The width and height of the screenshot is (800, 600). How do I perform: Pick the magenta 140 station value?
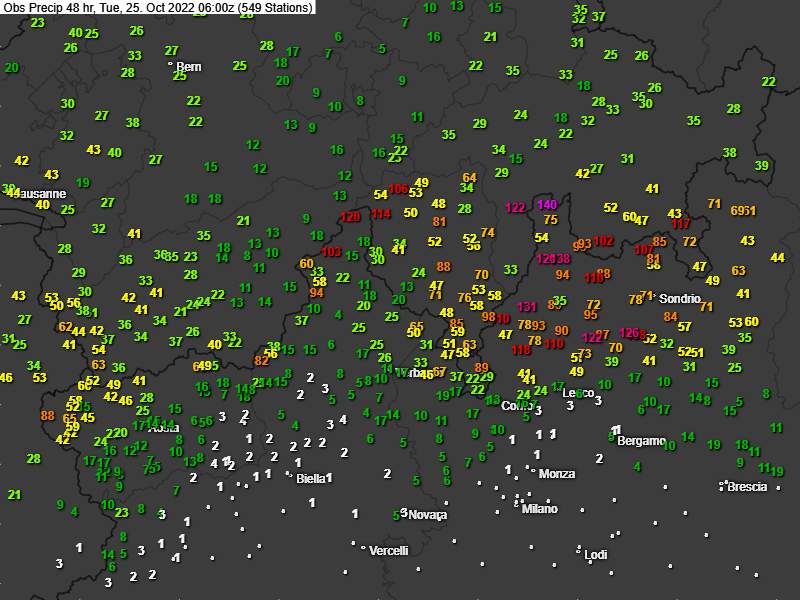[548, 204]
